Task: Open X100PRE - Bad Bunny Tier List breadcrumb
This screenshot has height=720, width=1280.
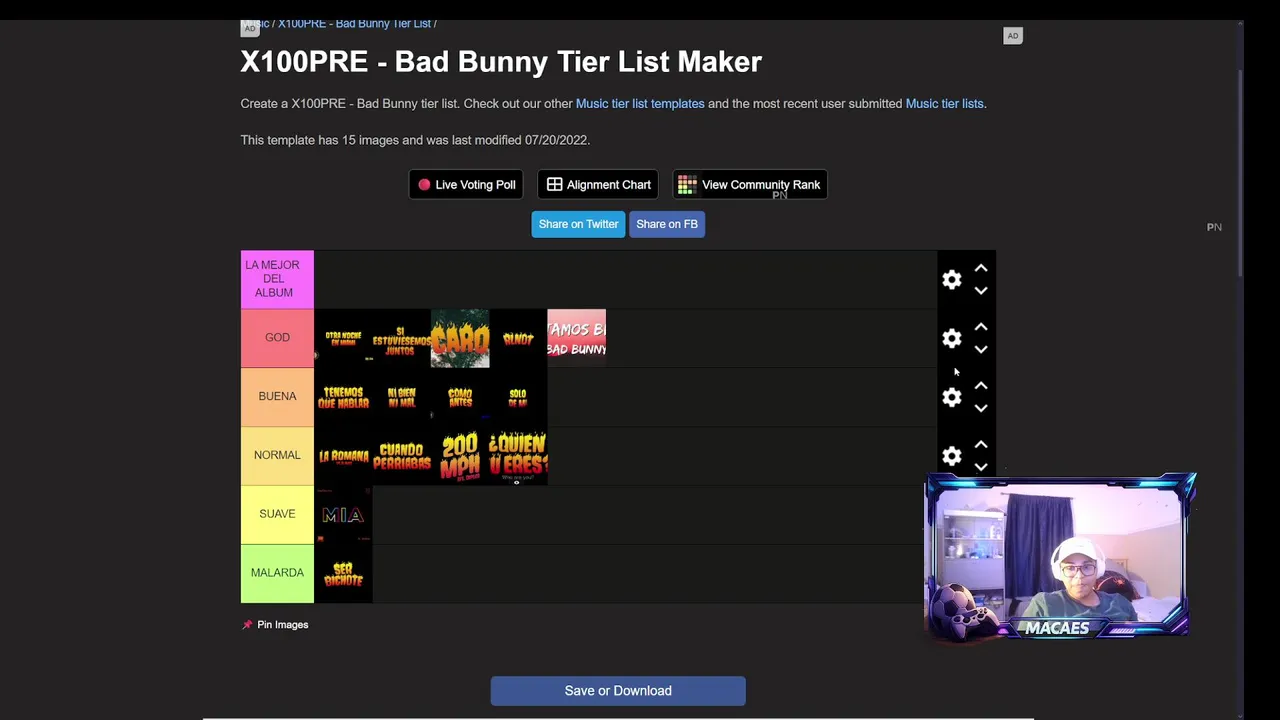Action: [x=354, y=24]
